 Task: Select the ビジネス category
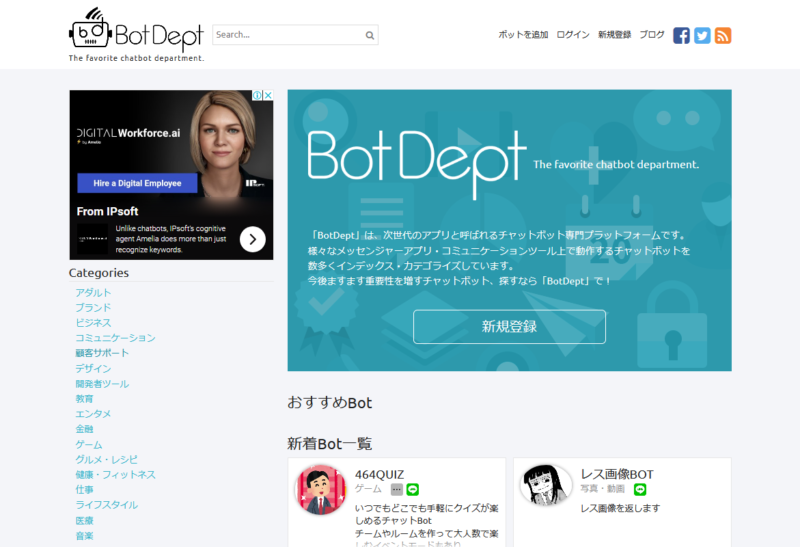click(x=93, y=323)
